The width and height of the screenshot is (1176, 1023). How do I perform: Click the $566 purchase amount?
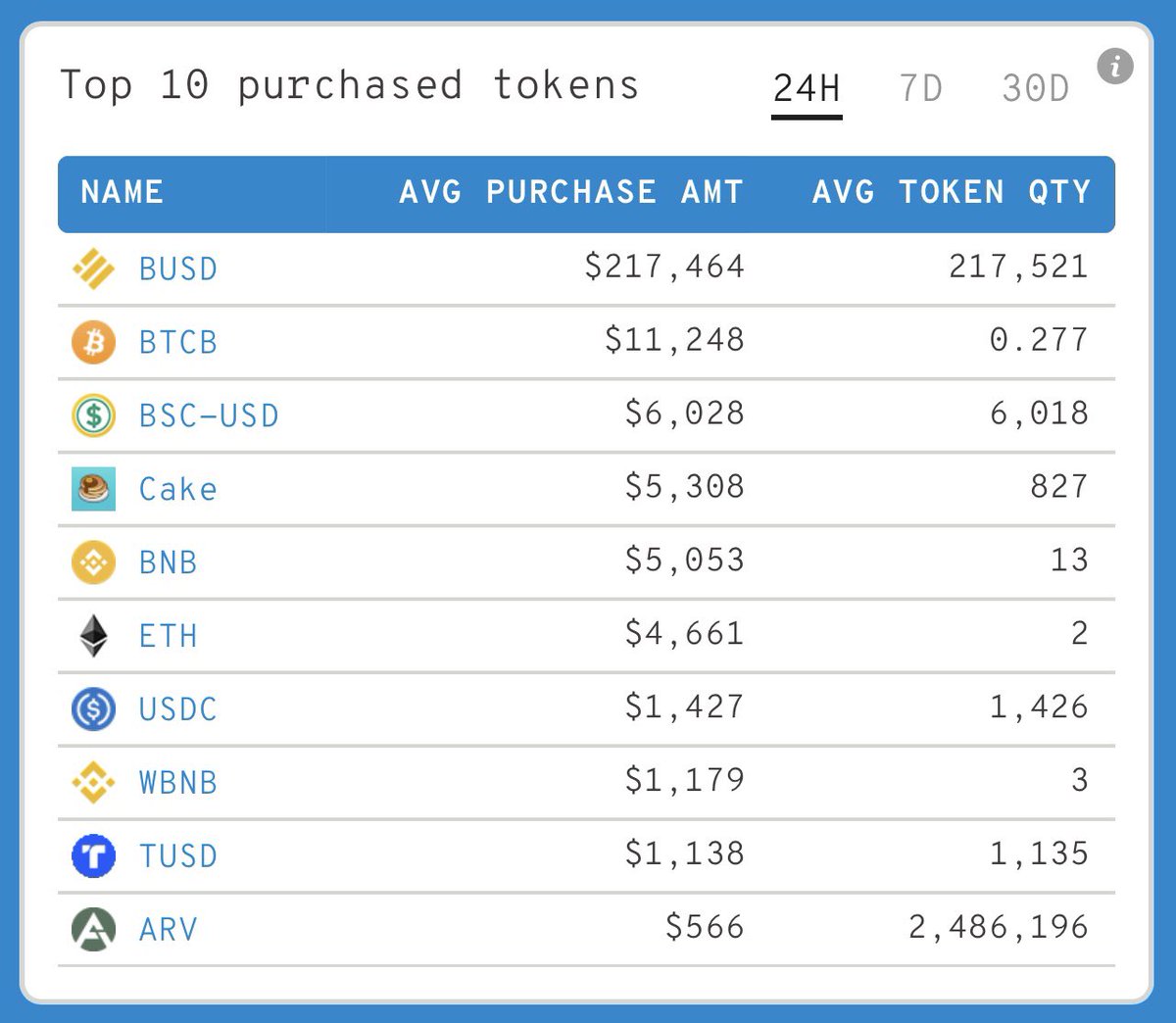[705, 928]
